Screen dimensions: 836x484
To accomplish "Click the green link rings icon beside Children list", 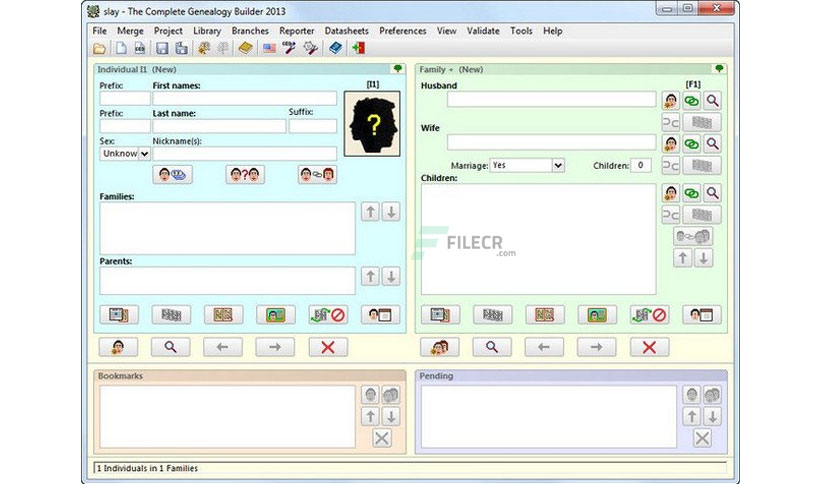I will coord(692,193).
